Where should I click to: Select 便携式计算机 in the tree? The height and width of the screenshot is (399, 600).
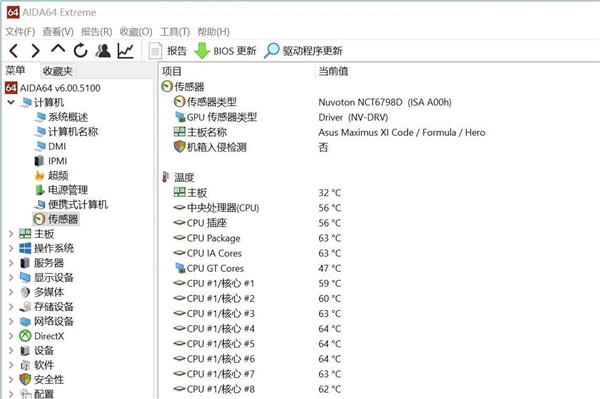pyautogui.click(x=78, y=205)
